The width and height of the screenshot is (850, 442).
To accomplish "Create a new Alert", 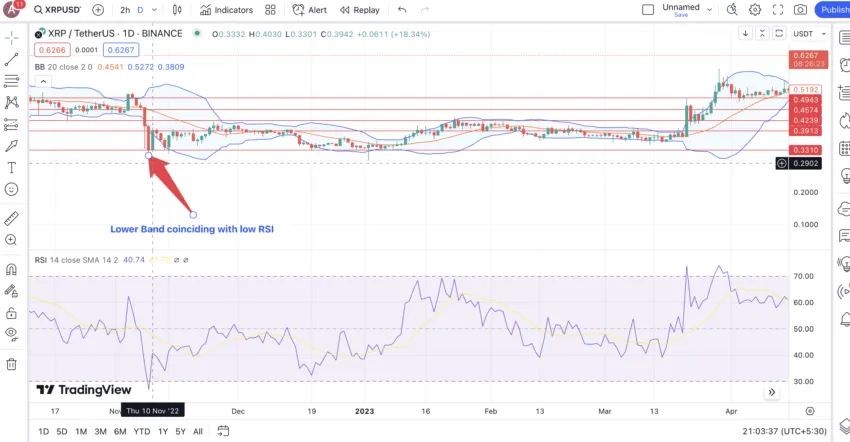I will pyautogui.click(x=310, y=10).
